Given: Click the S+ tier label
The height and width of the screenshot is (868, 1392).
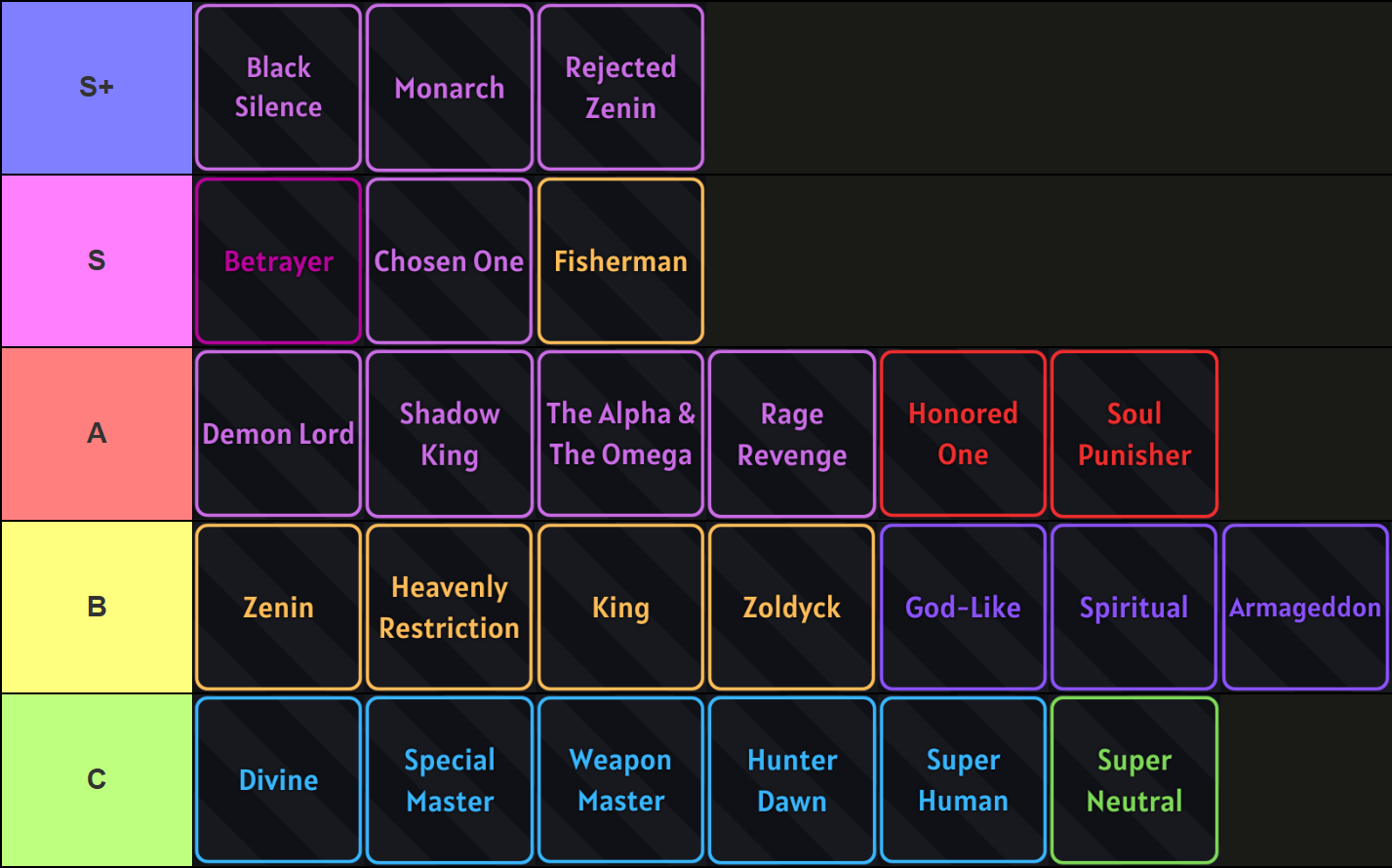Looking at the screenshot, I should [x=97, y=88].
